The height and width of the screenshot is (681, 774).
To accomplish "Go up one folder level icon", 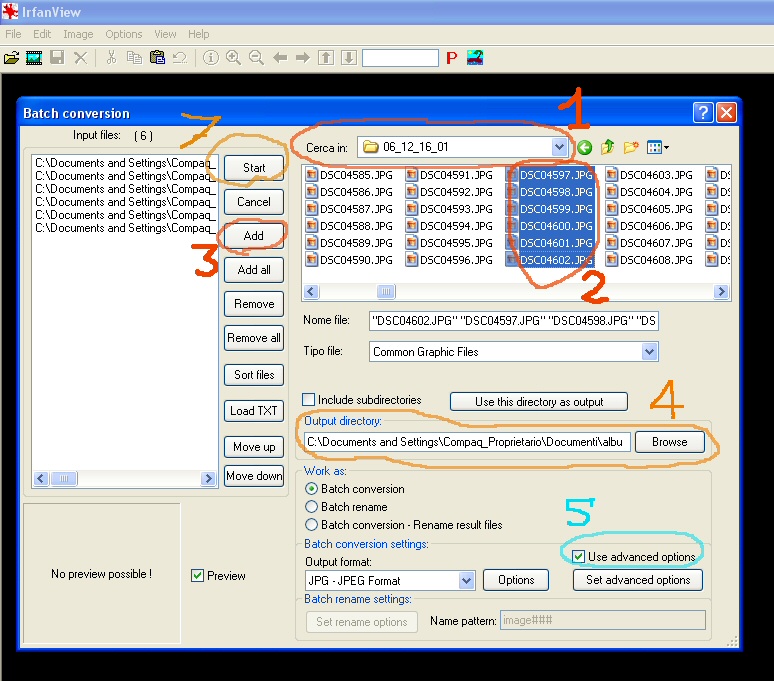I will click(608, 148).
